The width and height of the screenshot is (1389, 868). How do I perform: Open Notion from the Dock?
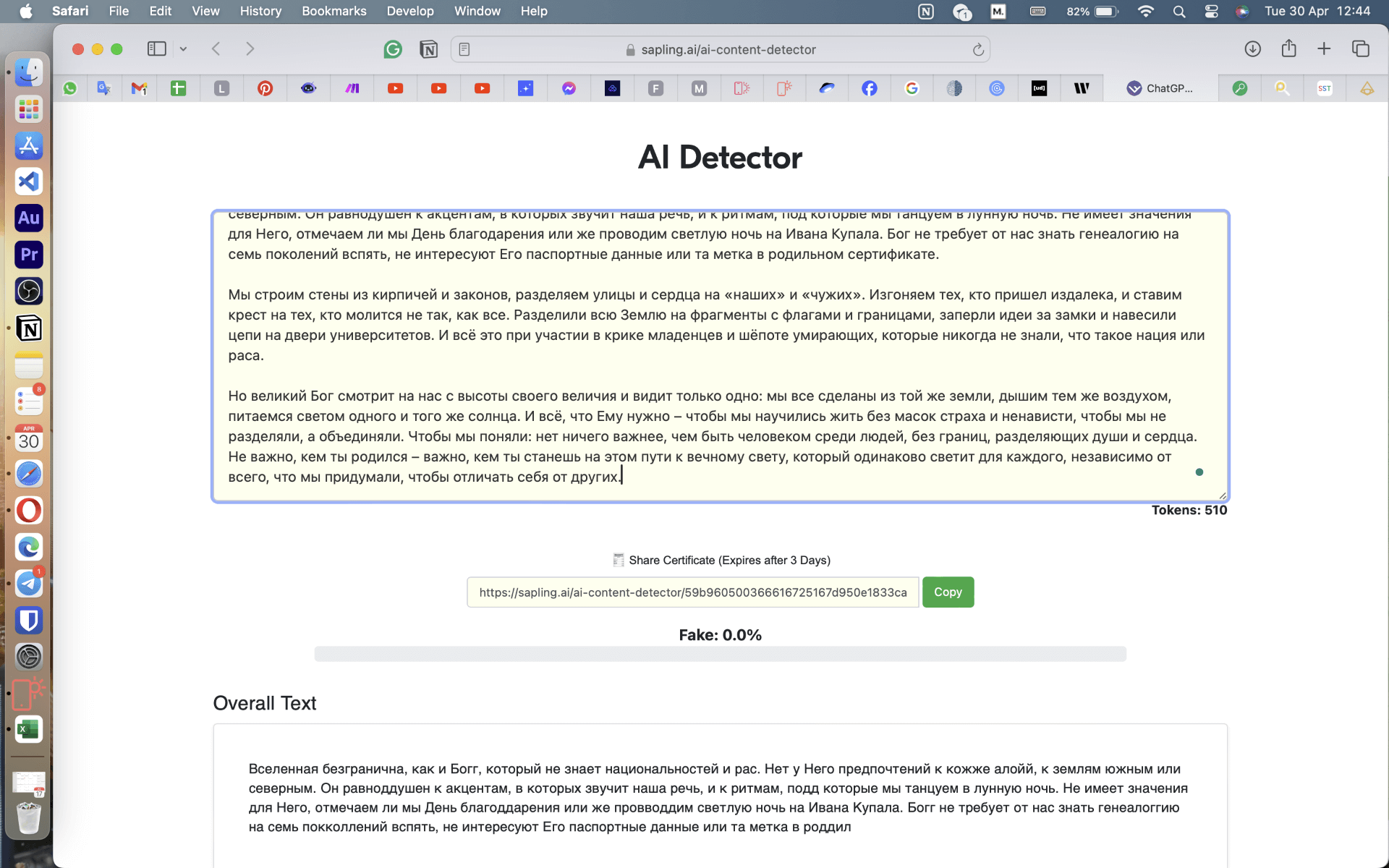(29, 328)
